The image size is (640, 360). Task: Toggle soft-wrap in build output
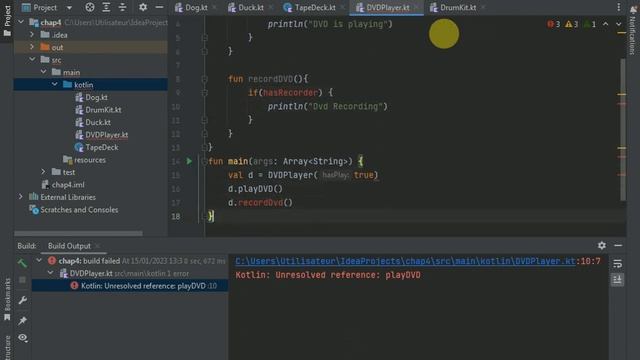tap(617, 264)
